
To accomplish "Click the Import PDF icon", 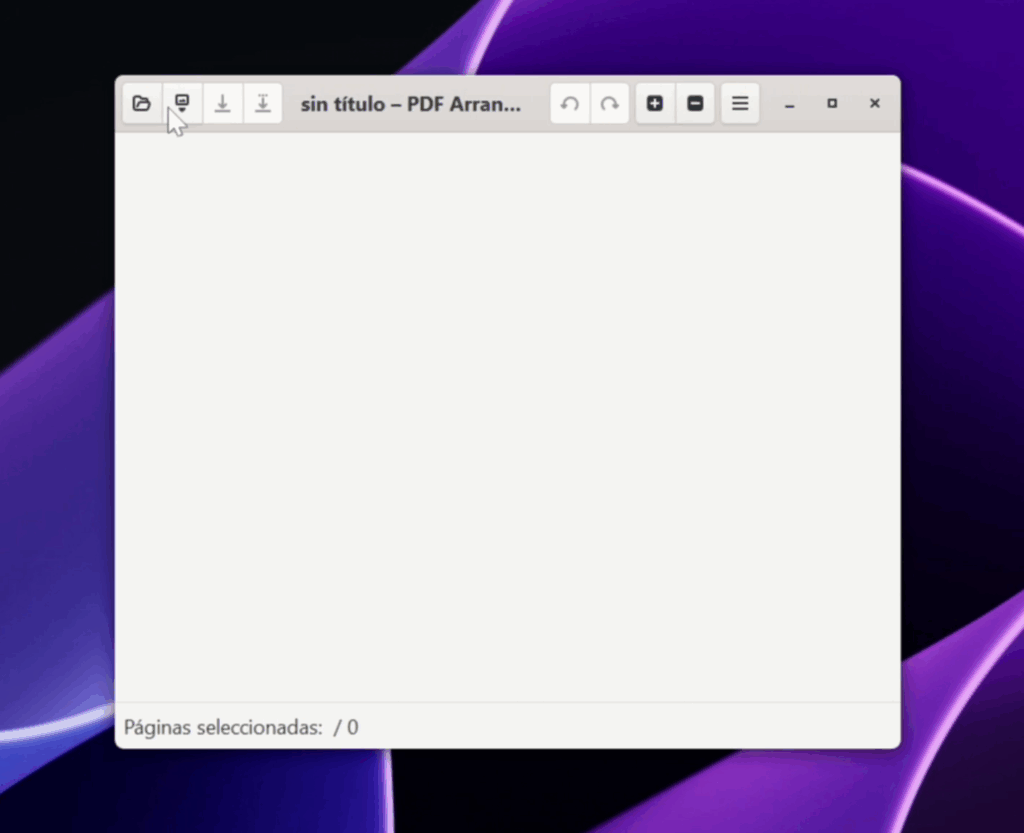I will (182, 103).
